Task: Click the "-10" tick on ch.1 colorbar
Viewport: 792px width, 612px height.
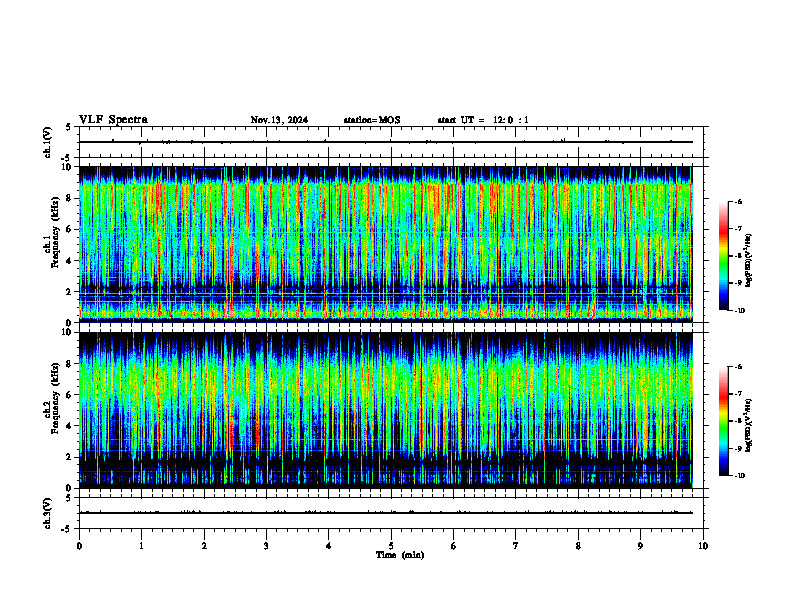Action: pyautogui.click(x=739, y=311)
